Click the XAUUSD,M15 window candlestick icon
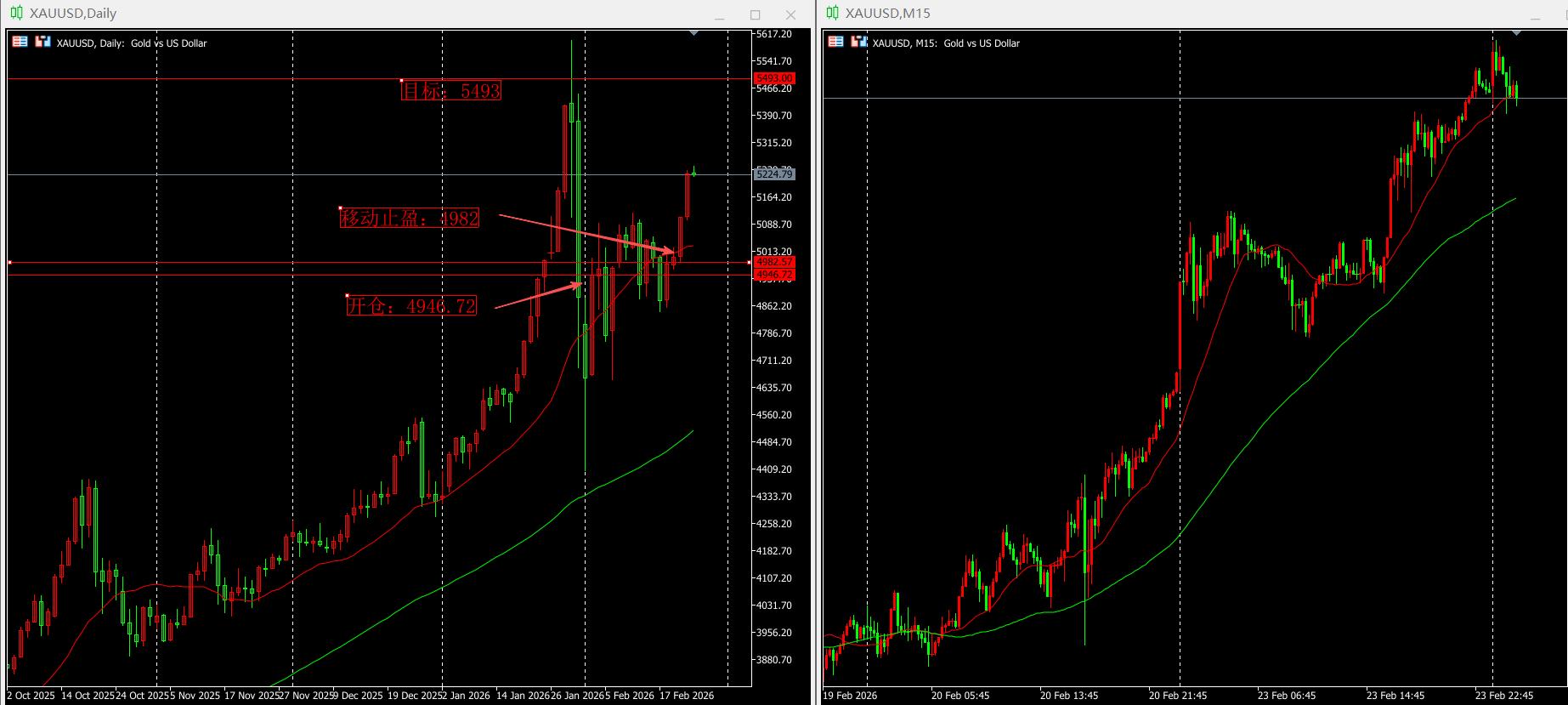This screenshot has width=1568, height=705. tap(832, 13)
